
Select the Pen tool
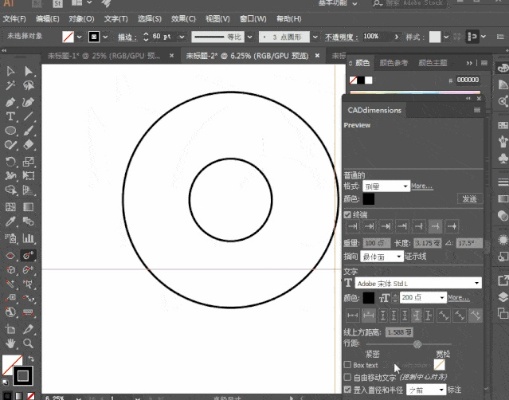coord(10,101)
